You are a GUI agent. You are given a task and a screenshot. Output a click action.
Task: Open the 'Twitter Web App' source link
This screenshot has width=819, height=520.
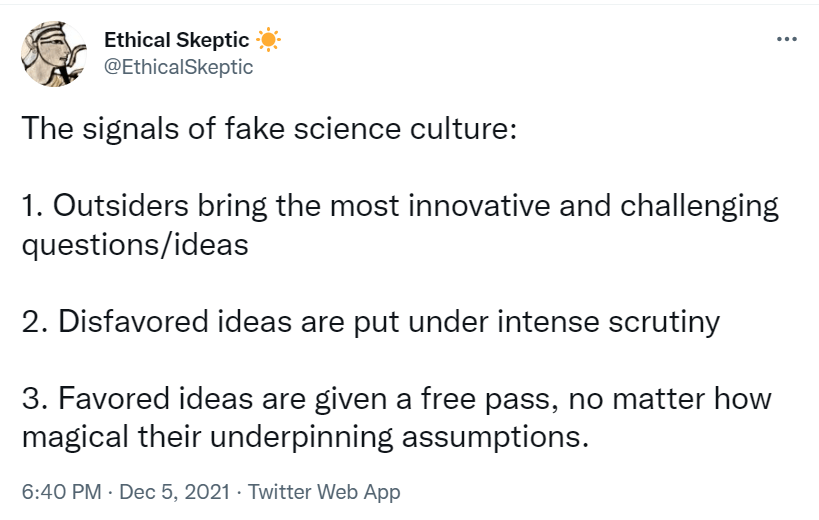coord(324,492)
